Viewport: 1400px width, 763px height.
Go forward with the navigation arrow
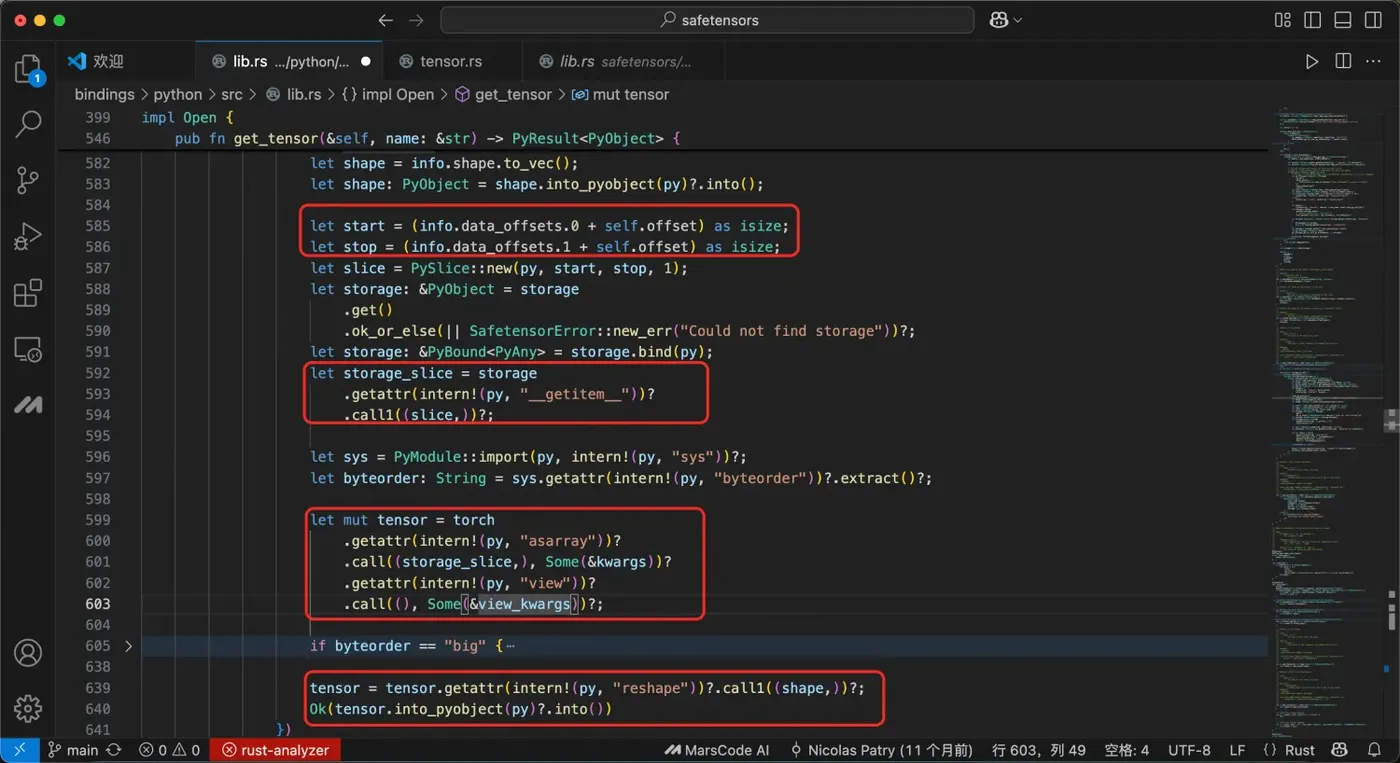(x=417, y=20)
